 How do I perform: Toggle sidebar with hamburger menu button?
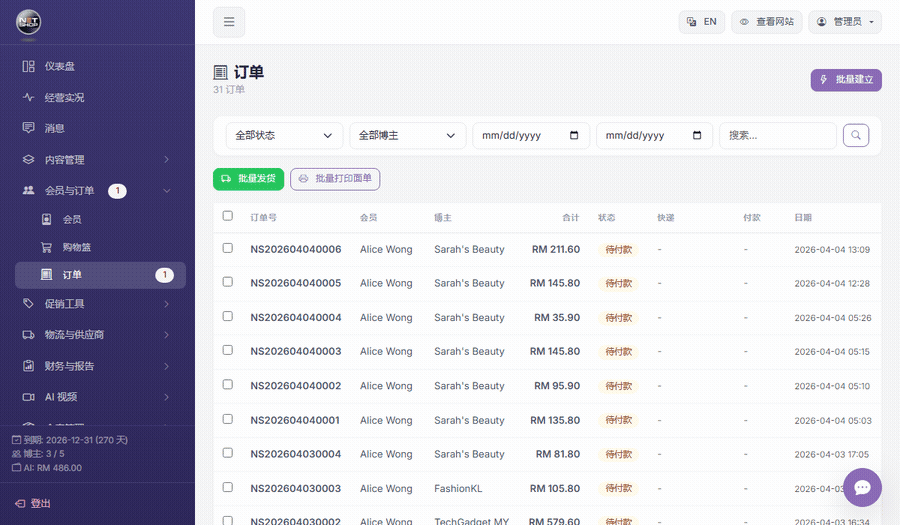pos(229,22)
